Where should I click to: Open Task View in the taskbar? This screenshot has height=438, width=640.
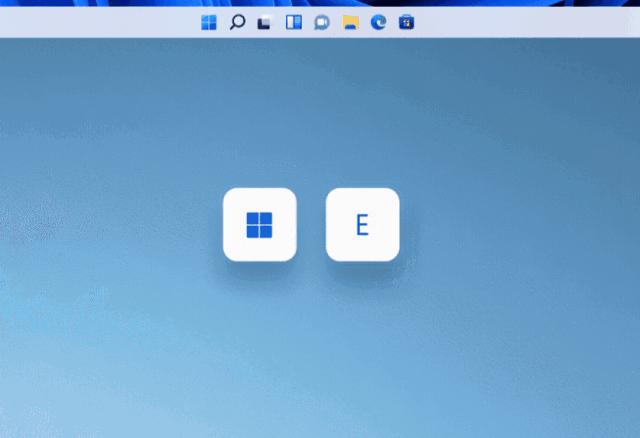(x=264, y=22)
